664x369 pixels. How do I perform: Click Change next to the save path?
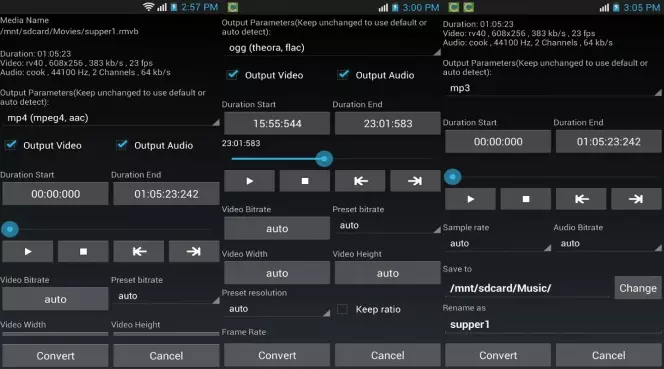click(638, 288)
